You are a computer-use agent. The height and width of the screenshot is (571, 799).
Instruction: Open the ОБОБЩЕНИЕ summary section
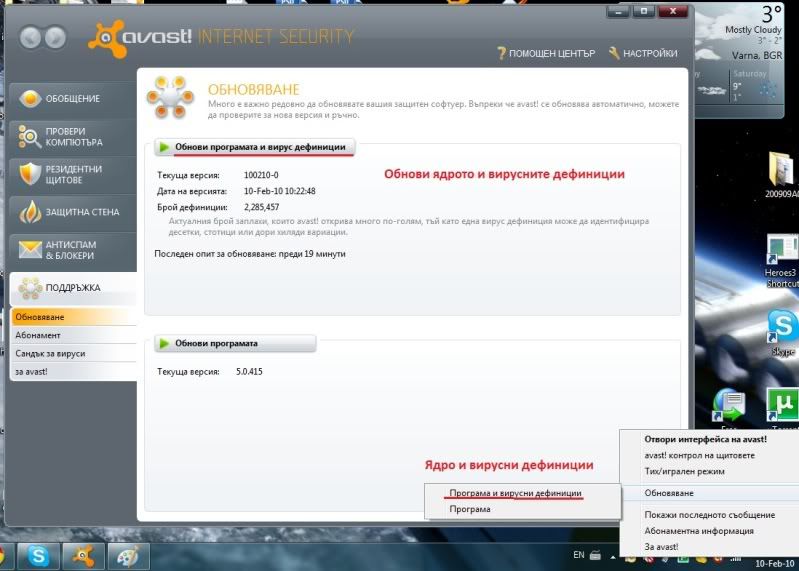72,98
